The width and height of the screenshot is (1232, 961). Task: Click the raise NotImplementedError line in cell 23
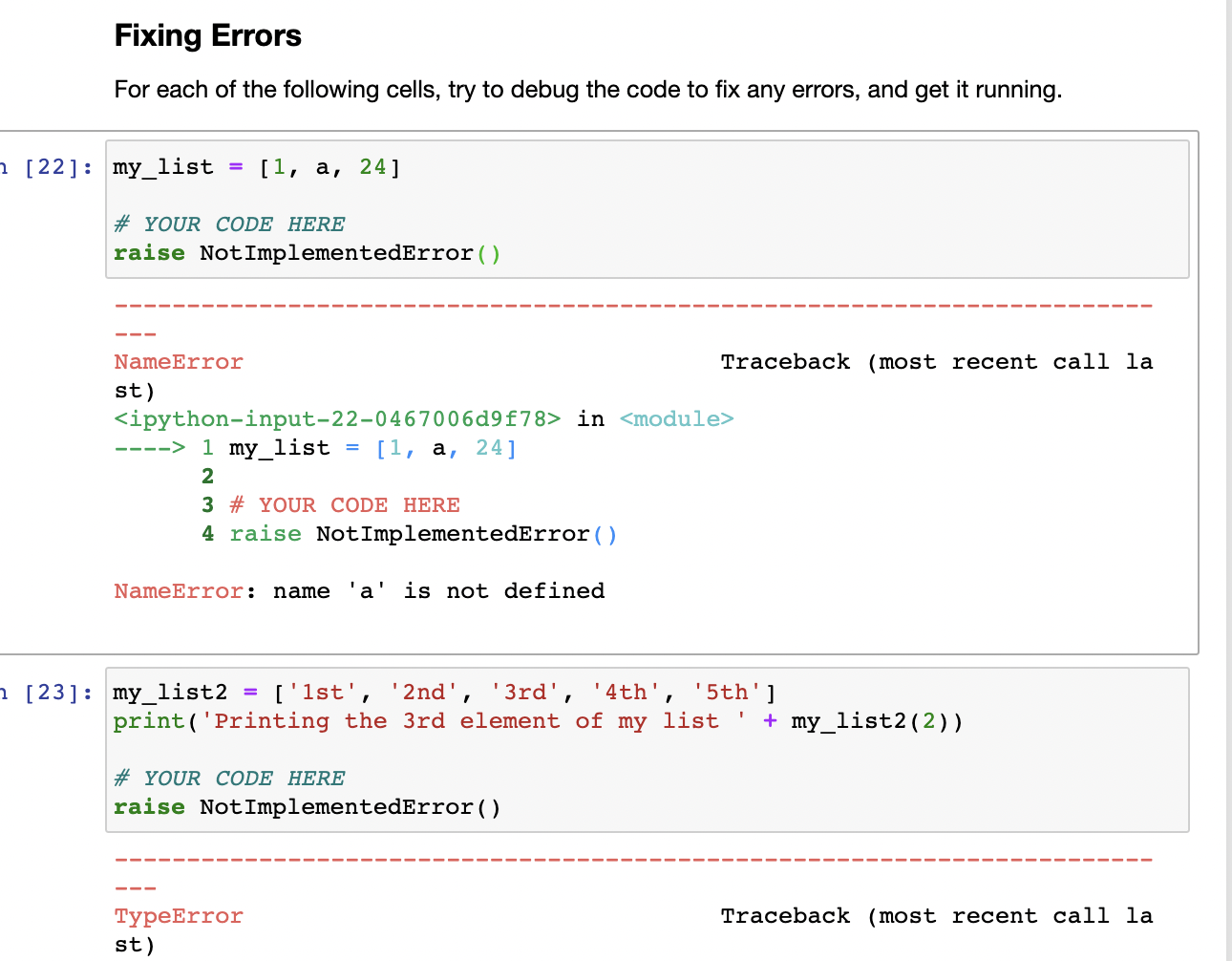coord(306,806)
